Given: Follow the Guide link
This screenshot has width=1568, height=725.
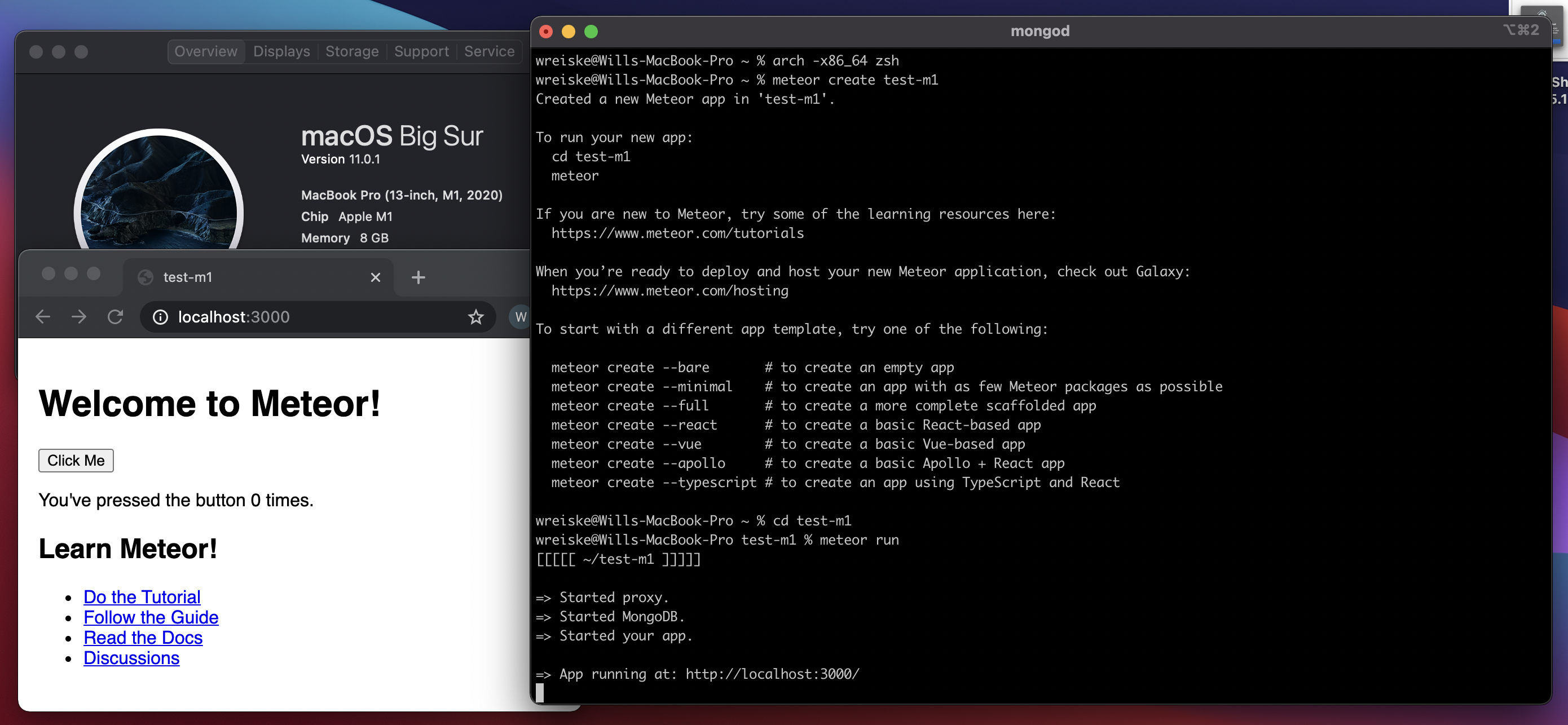Looking at the screenshot, I should 151,617.
